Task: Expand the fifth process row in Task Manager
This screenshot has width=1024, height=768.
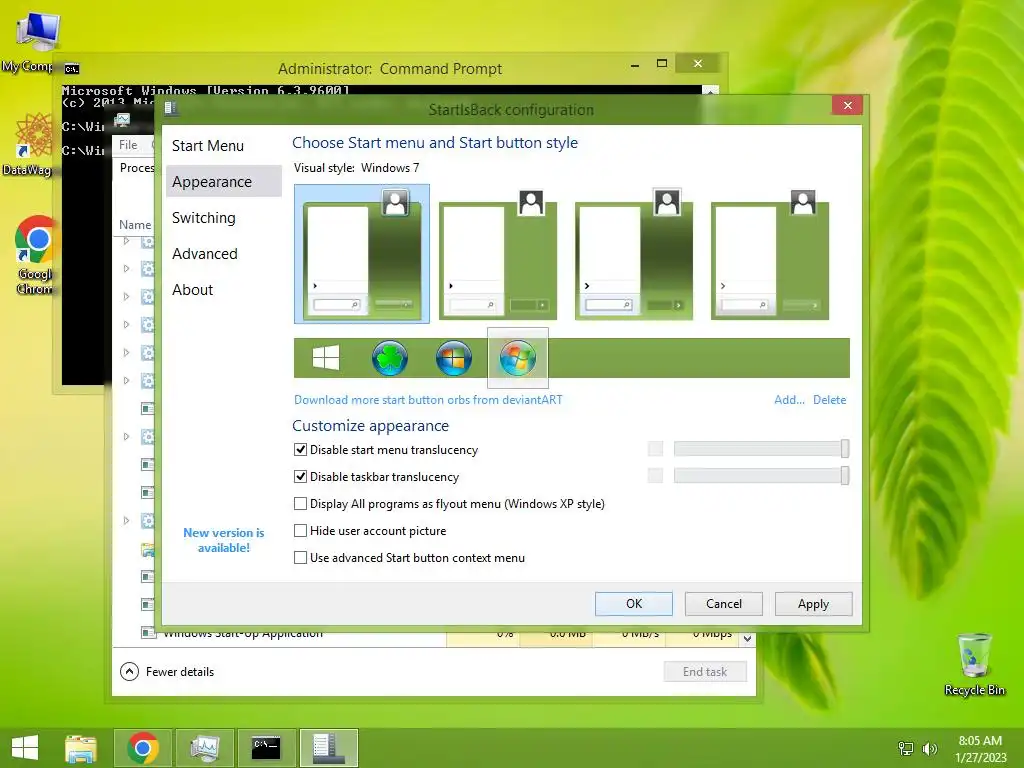Action: tap(126, 353)
